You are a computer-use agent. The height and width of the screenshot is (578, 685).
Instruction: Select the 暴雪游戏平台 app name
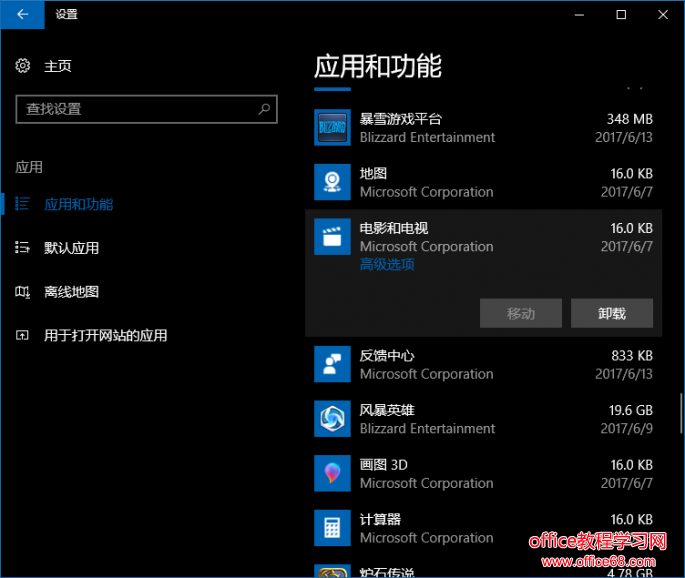[401, 119]
